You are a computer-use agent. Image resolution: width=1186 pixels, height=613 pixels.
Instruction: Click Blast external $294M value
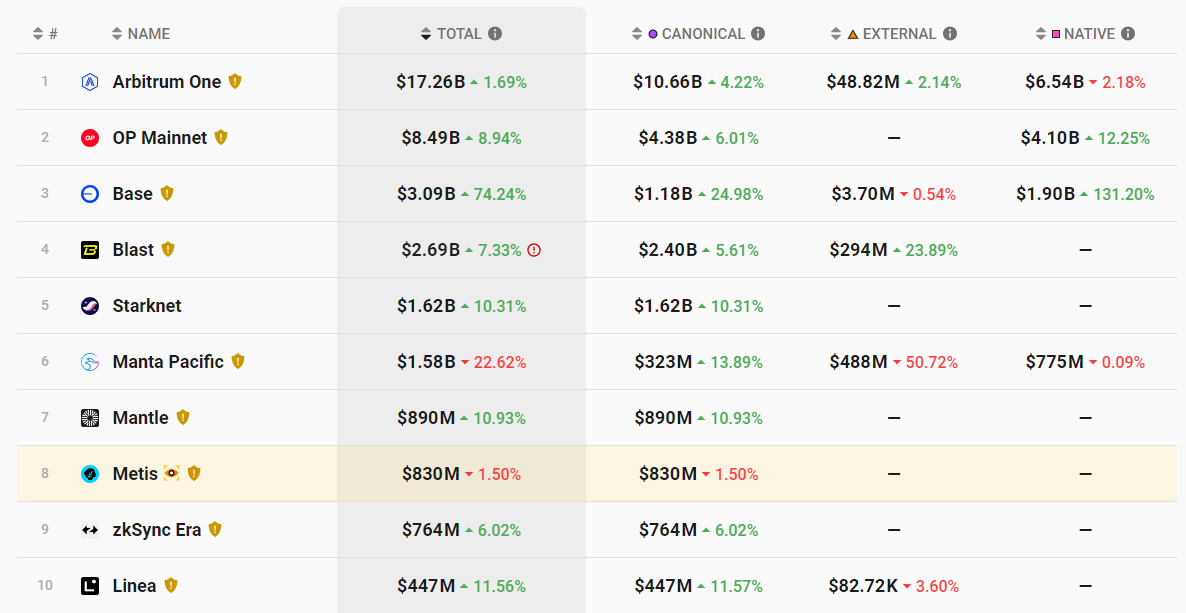pyautogui.click(x=858, y=250)
